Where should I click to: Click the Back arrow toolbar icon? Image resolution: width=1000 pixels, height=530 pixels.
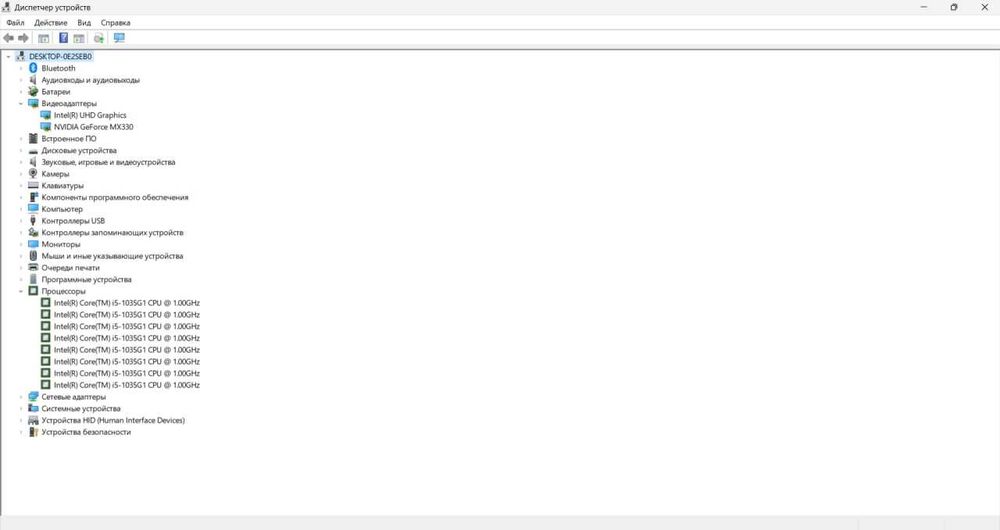tap(9, 38)
